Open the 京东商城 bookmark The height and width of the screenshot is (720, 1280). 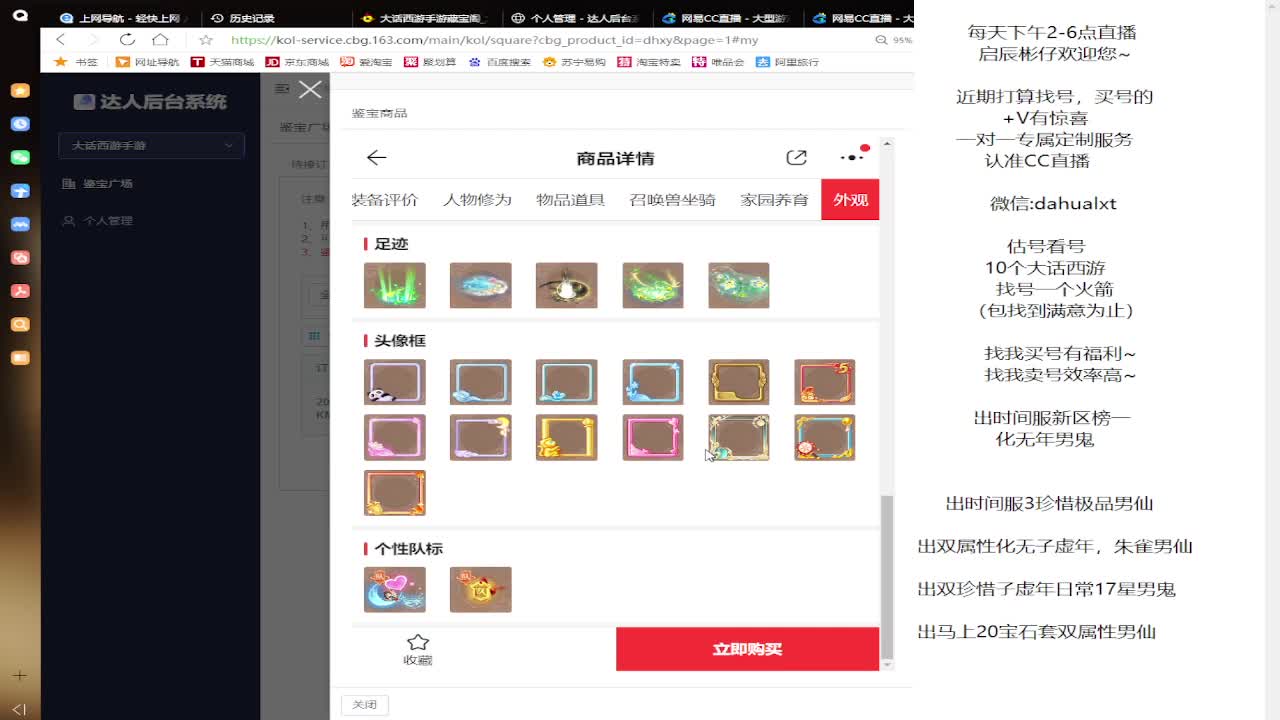click(x=297, y=62)
